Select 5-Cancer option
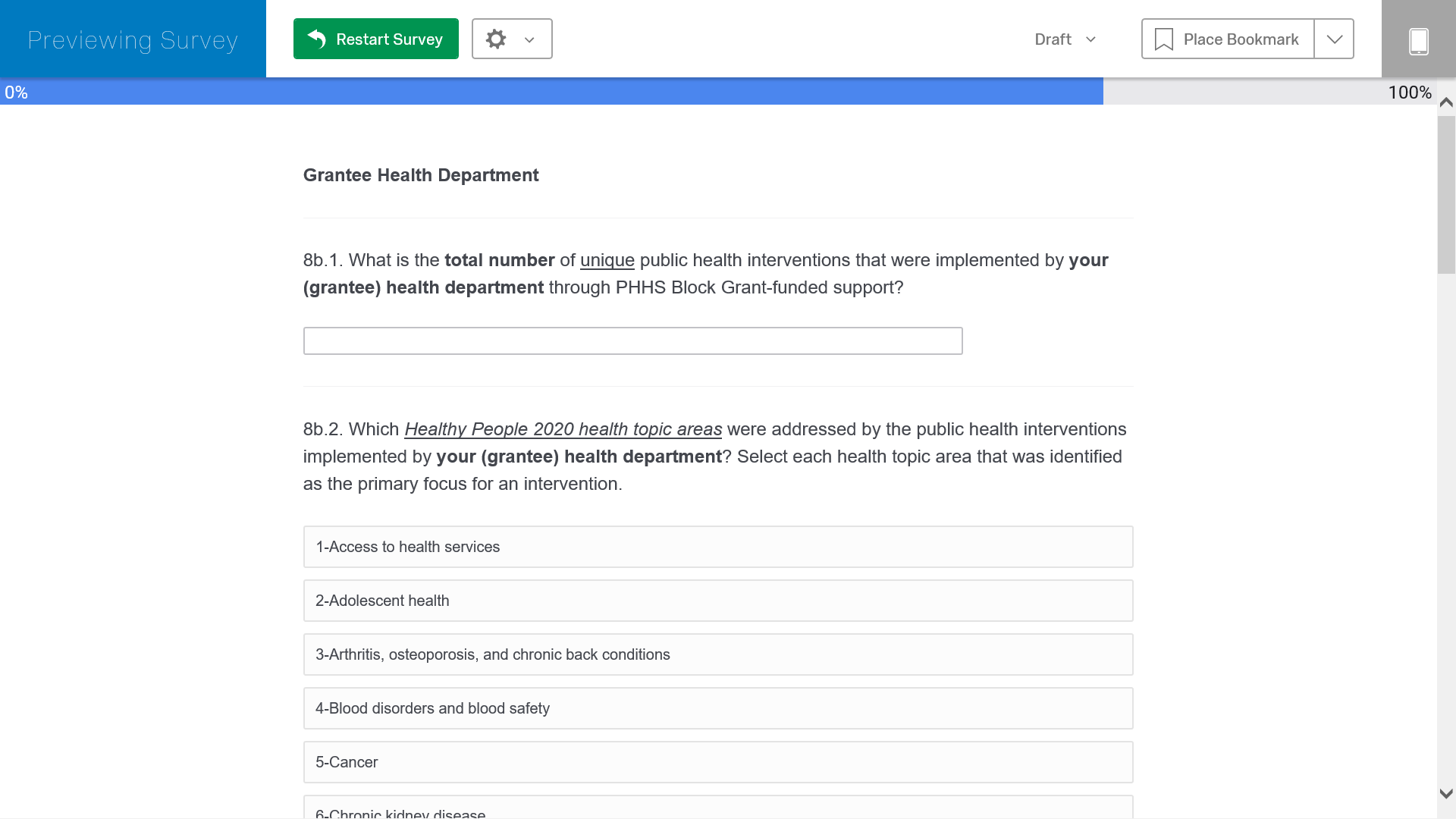The height and width of the screenshot is (819, 1456). pyautogui.click(x=717, y=762)
